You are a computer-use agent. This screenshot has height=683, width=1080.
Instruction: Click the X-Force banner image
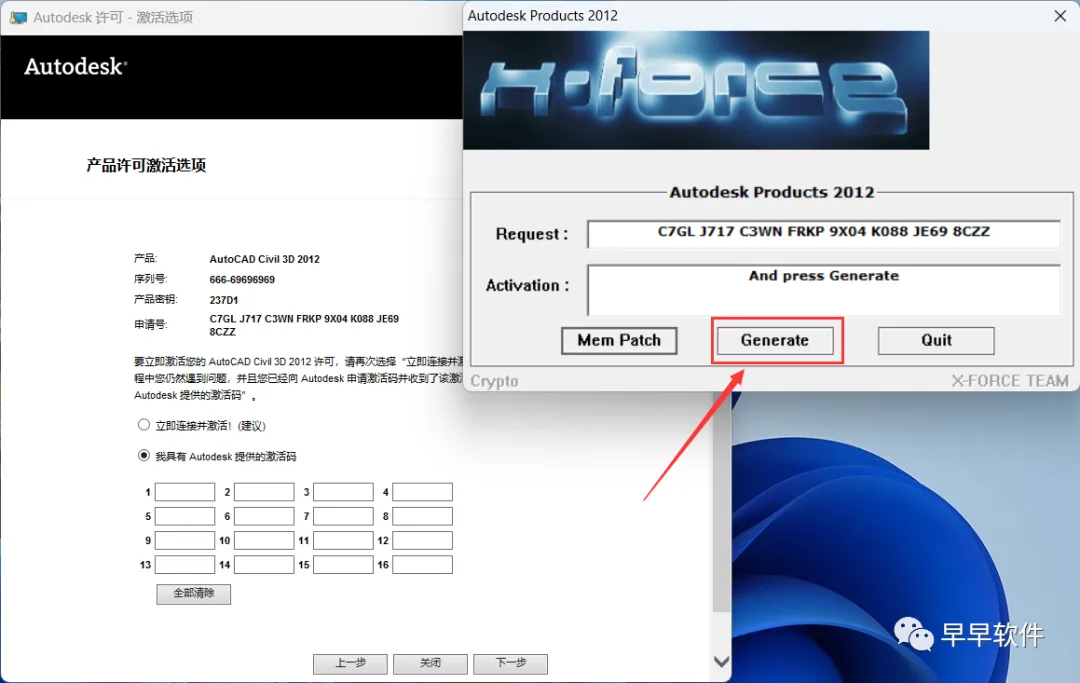tap(696, 90)
